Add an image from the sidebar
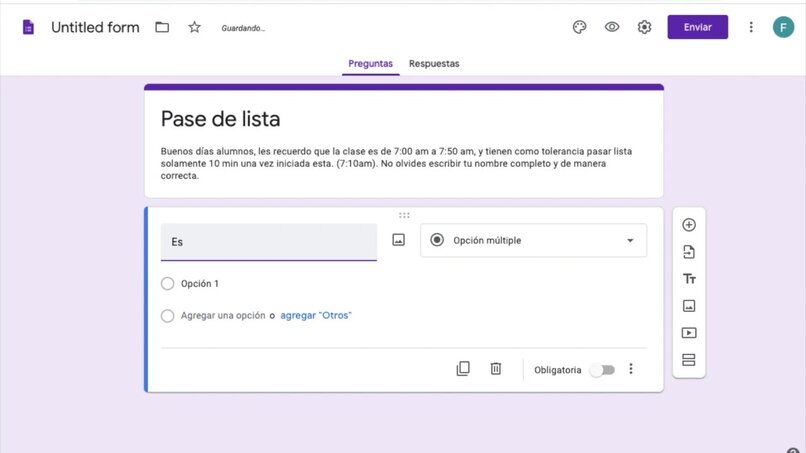The width and height of the screenshot is (806, 453). coord(689,306)
